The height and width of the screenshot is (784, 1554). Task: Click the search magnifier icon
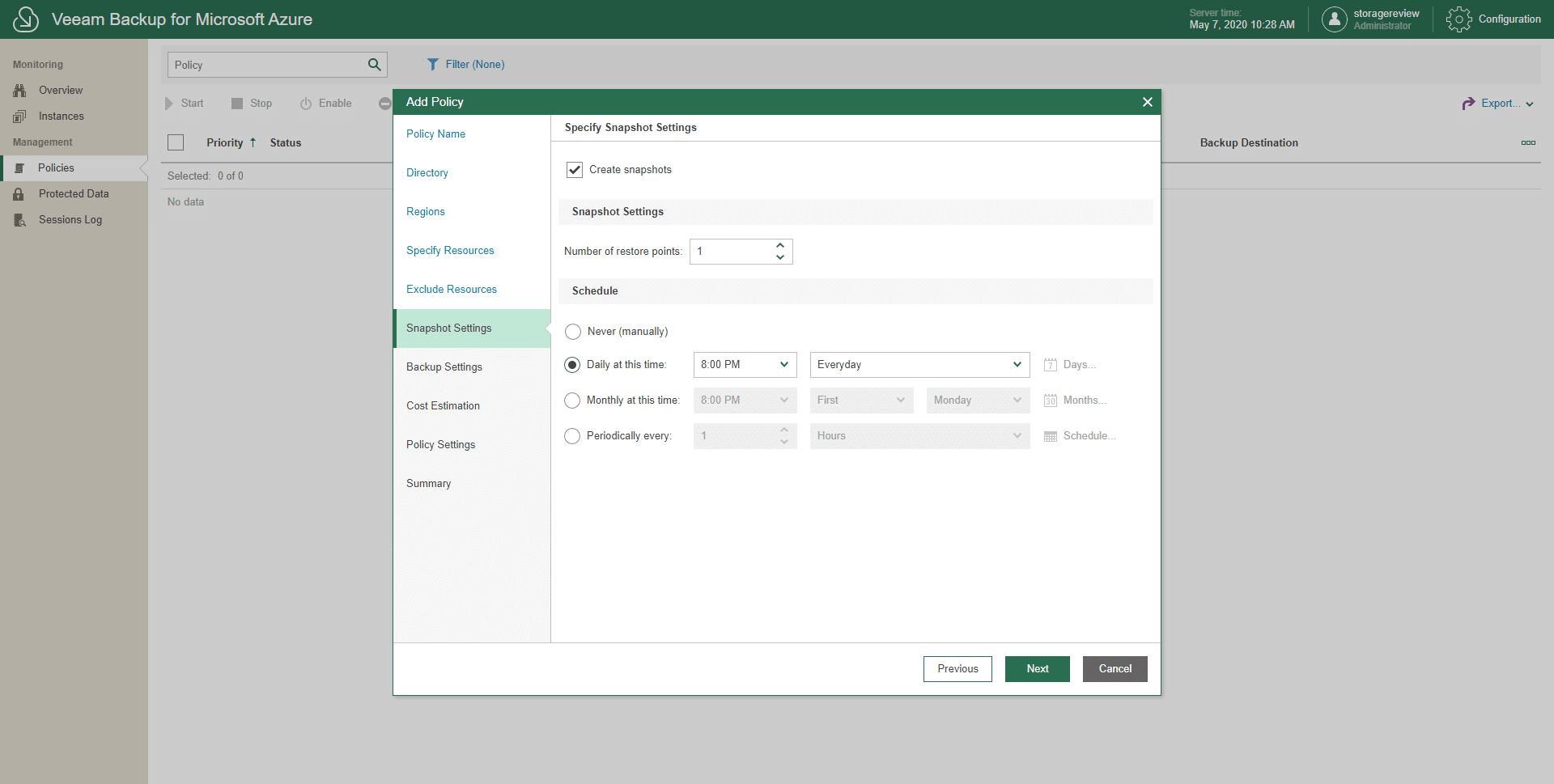click(374, 65)
